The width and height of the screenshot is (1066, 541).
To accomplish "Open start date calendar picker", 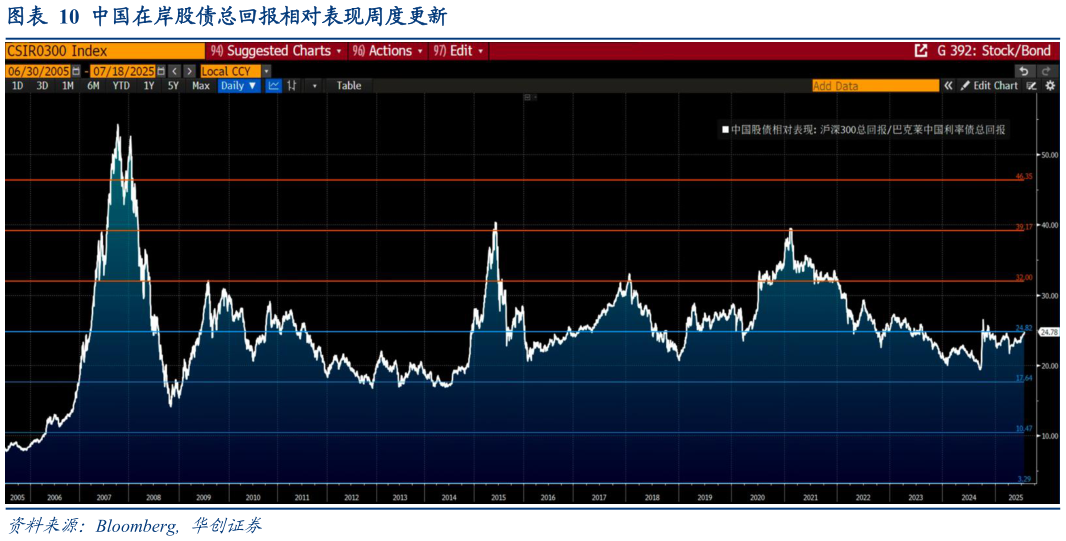I will pos(75,71).
